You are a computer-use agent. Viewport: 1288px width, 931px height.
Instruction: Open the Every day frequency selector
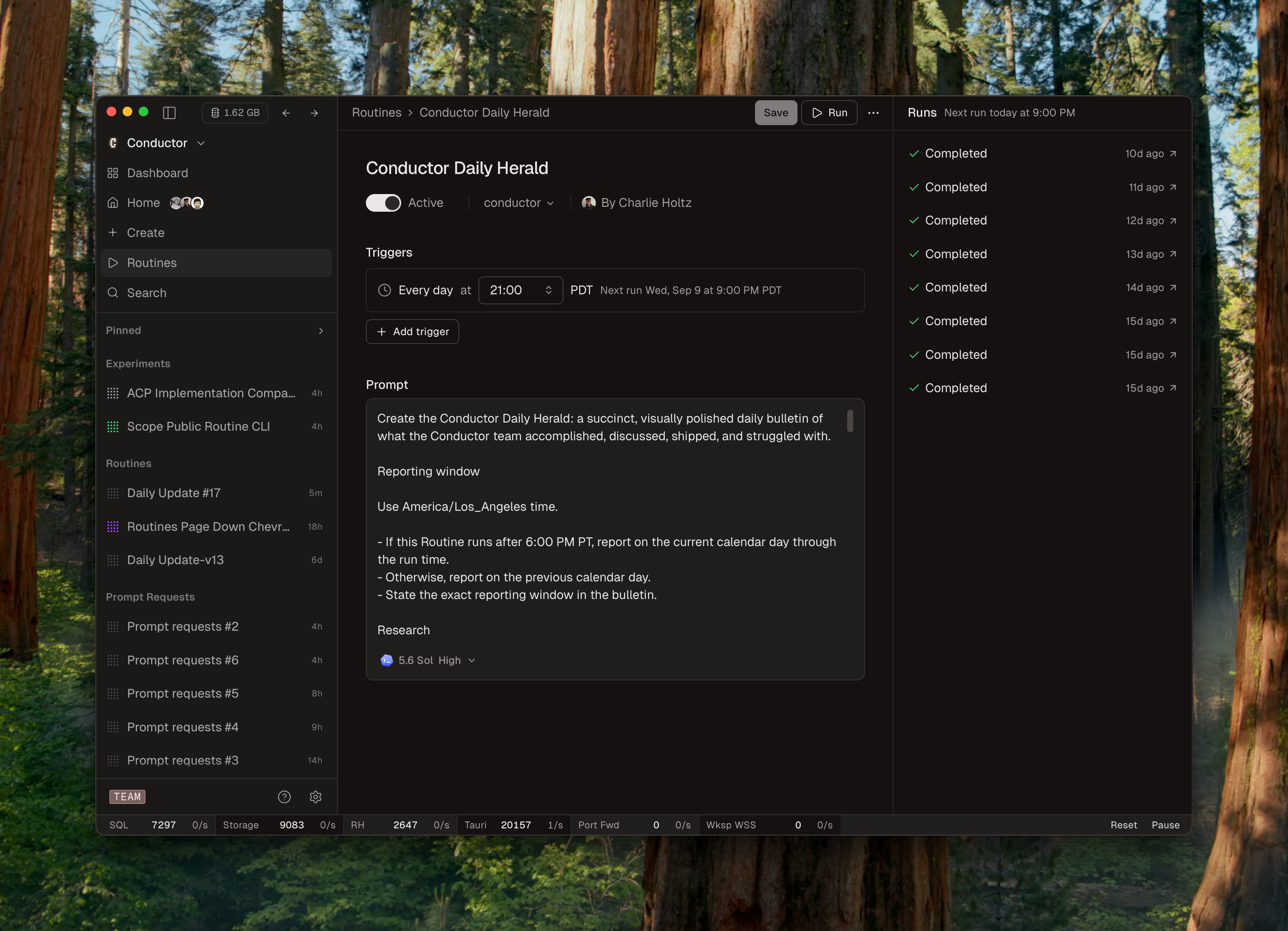426,290
